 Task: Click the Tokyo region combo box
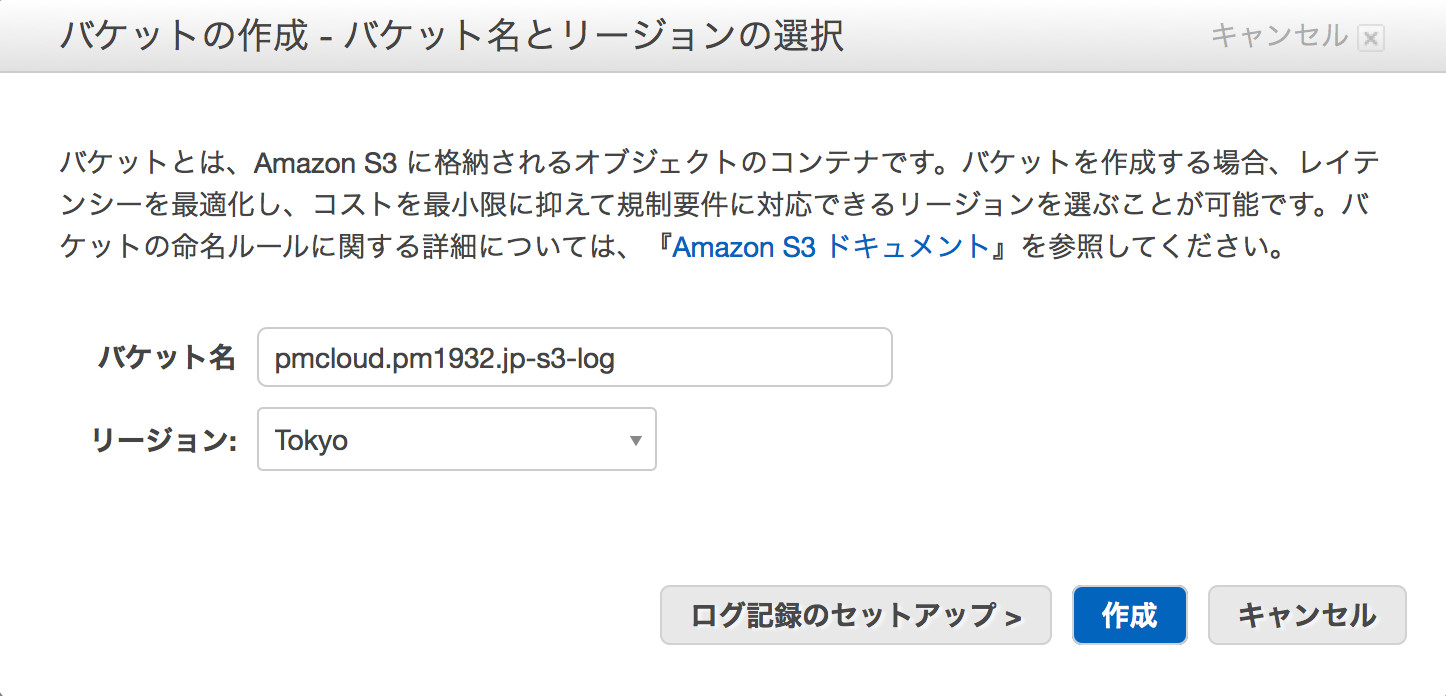456,439
